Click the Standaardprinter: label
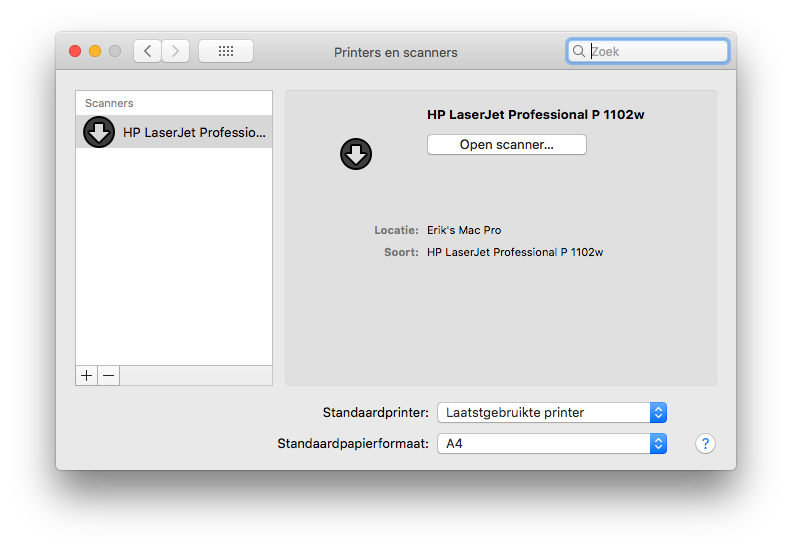 376,413
